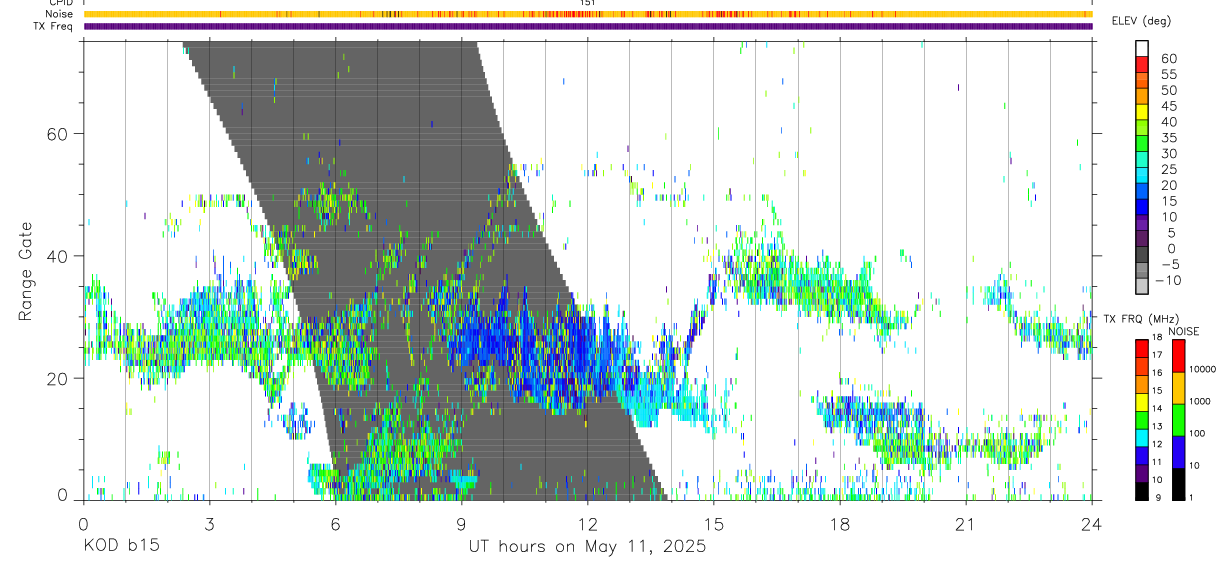Click the dark gray ELEV swatch between -5 and 0
The height and width of the screenshot is (567, 1228).
(x=1142, y=256)
